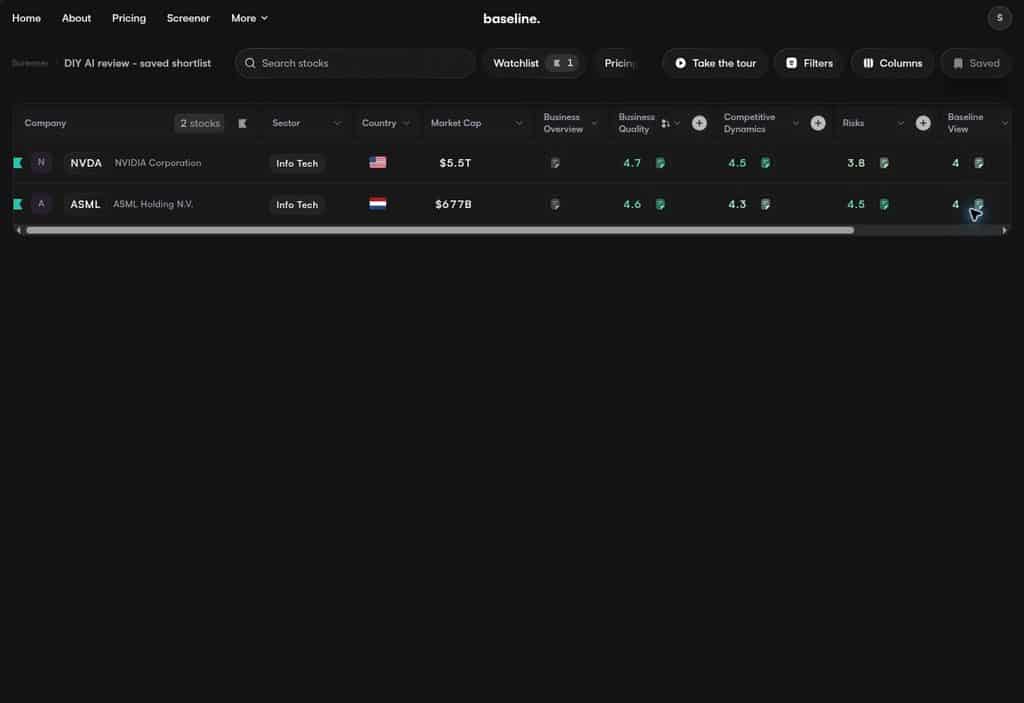Start the Take the tour walkthrough
The width and height of the screenshot is (1024, 703).
[715, 63]
